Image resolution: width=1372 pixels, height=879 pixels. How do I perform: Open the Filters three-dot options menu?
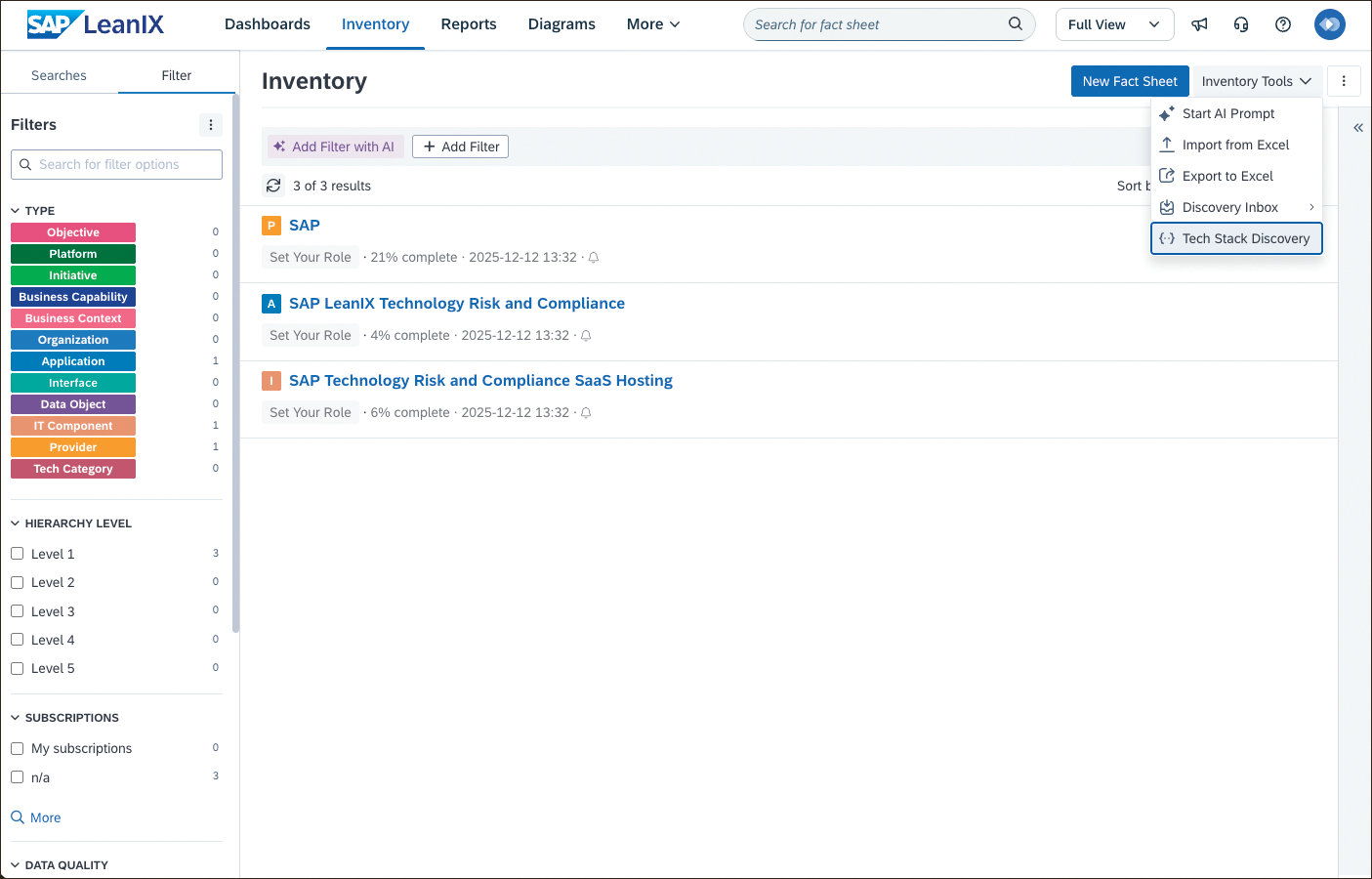(211, 125)
